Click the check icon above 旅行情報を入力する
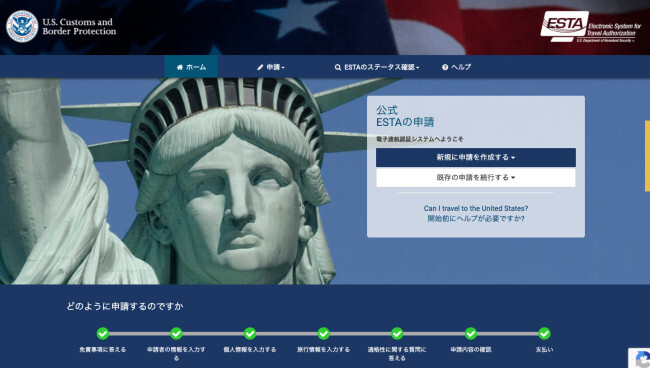 [x=323, y=333]
